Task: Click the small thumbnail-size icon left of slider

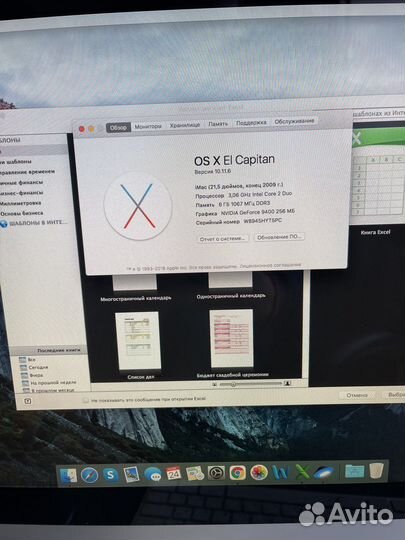Action: (x=215, y=384)
